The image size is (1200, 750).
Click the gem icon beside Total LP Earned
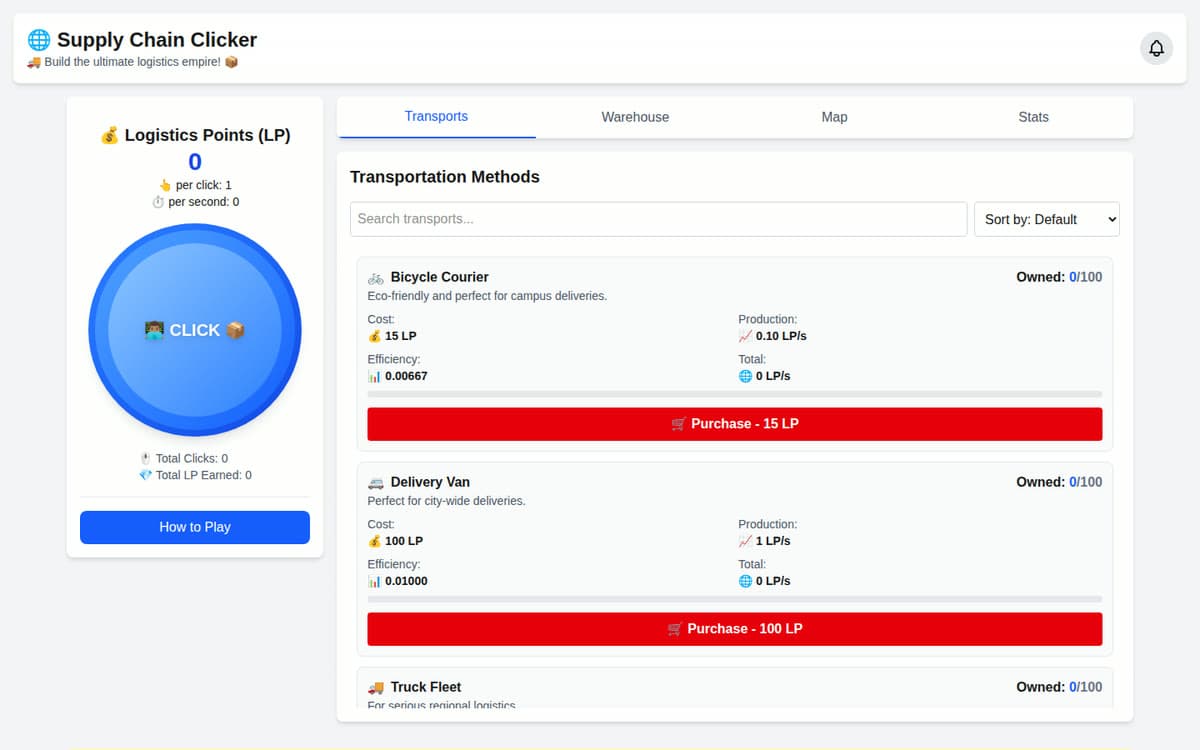tap(145, 475)
